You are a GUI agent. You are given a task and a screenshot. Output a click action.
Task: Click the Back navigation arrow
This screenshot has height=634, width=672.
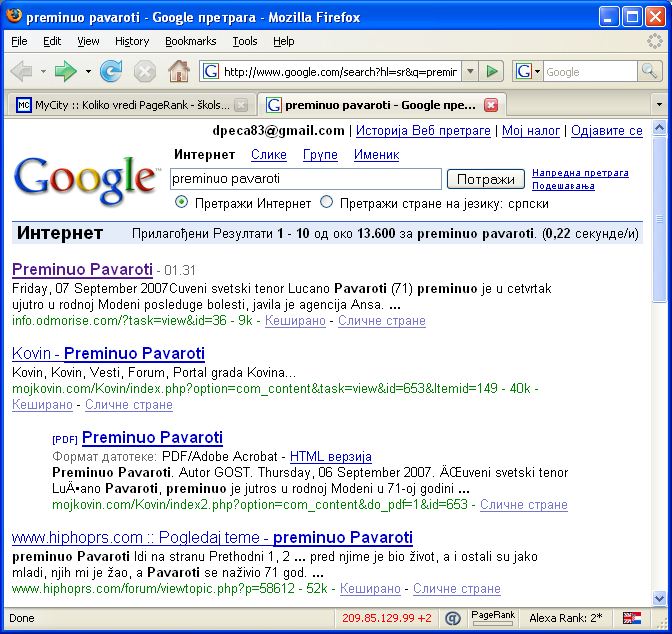click(21, 71)
